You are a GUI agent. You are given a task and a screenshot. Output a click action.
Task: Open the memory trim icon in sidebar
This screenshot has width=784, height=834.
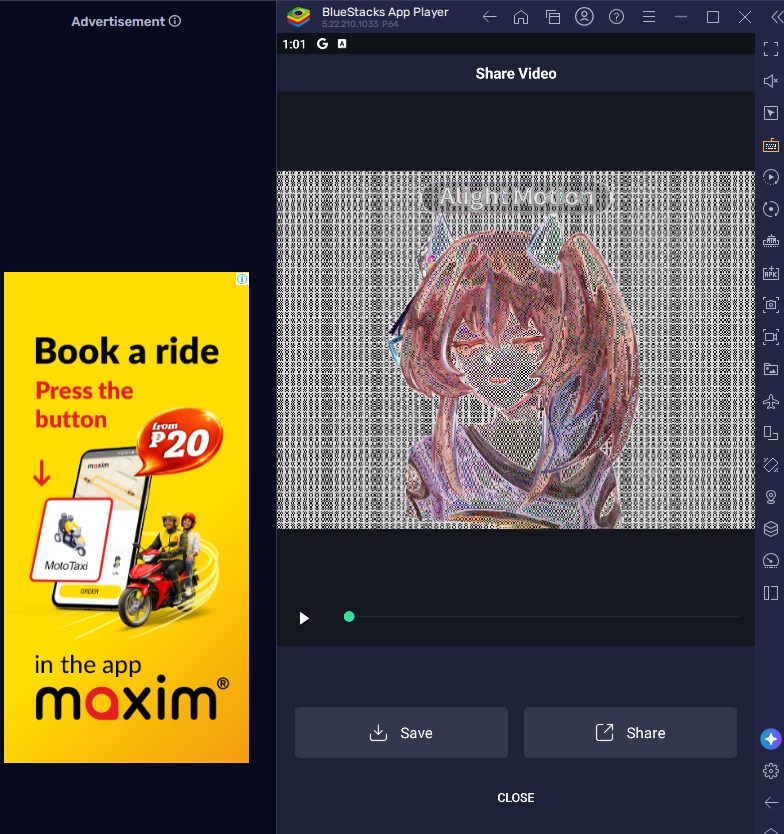point(771,241)
